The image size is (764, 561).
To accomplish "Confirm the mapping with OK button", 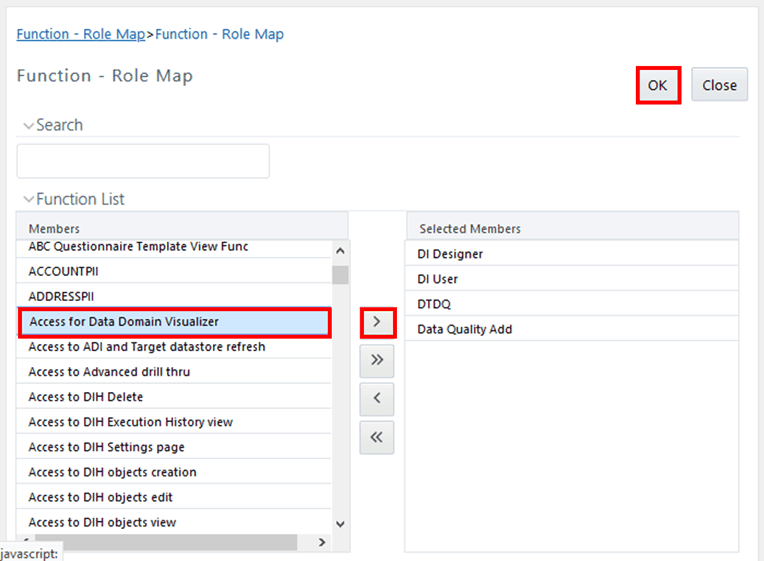I will tap(658, 85).
